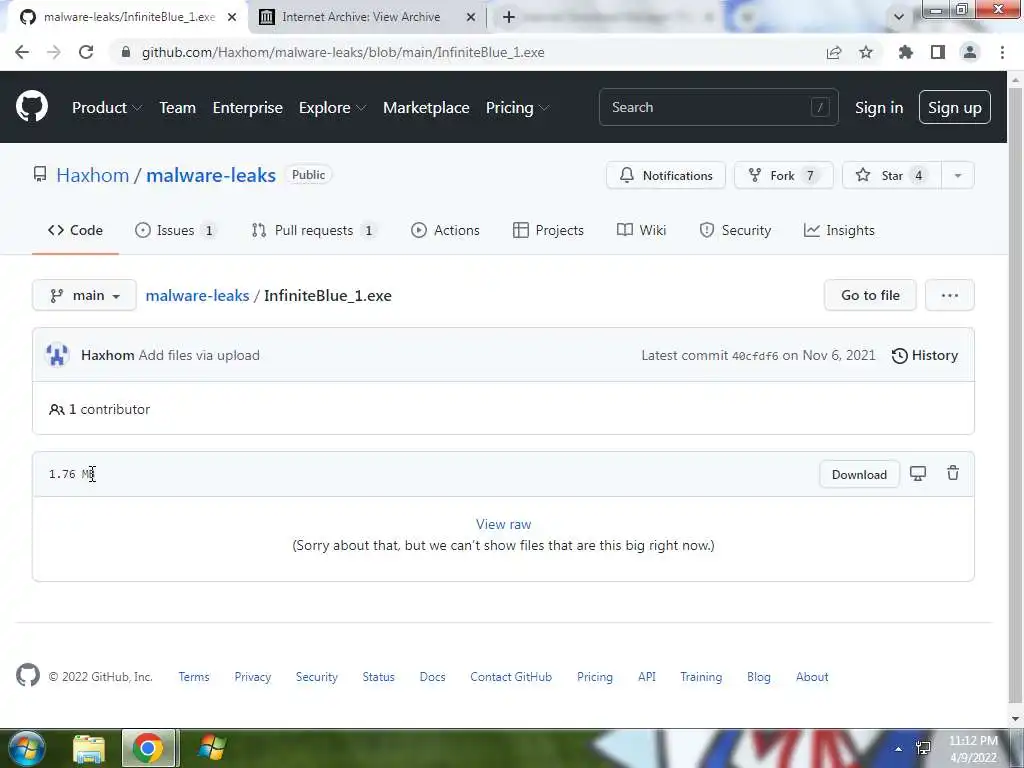Open the Team page in header
Screen dimensions: 1024x768
pos(178,108)
